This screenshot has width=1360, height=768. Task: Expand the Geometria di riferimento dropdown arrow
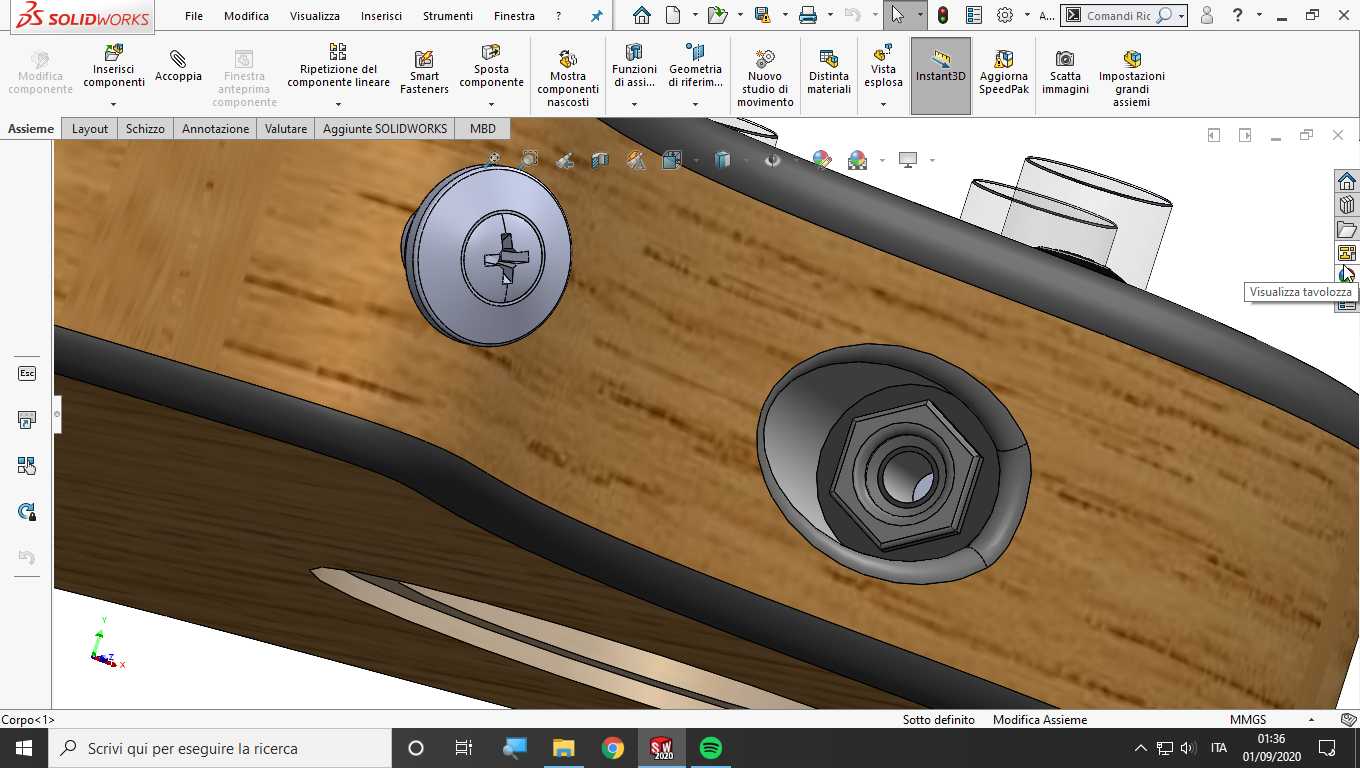(695, 104)
